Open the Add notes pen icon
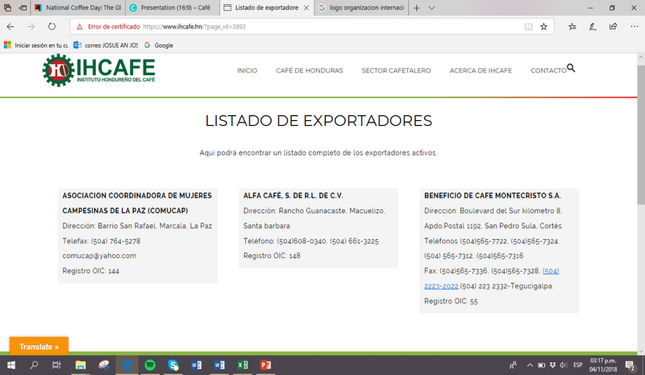Image resolution: width=645 pixels, height=375 pixels. tap(592, 27)
